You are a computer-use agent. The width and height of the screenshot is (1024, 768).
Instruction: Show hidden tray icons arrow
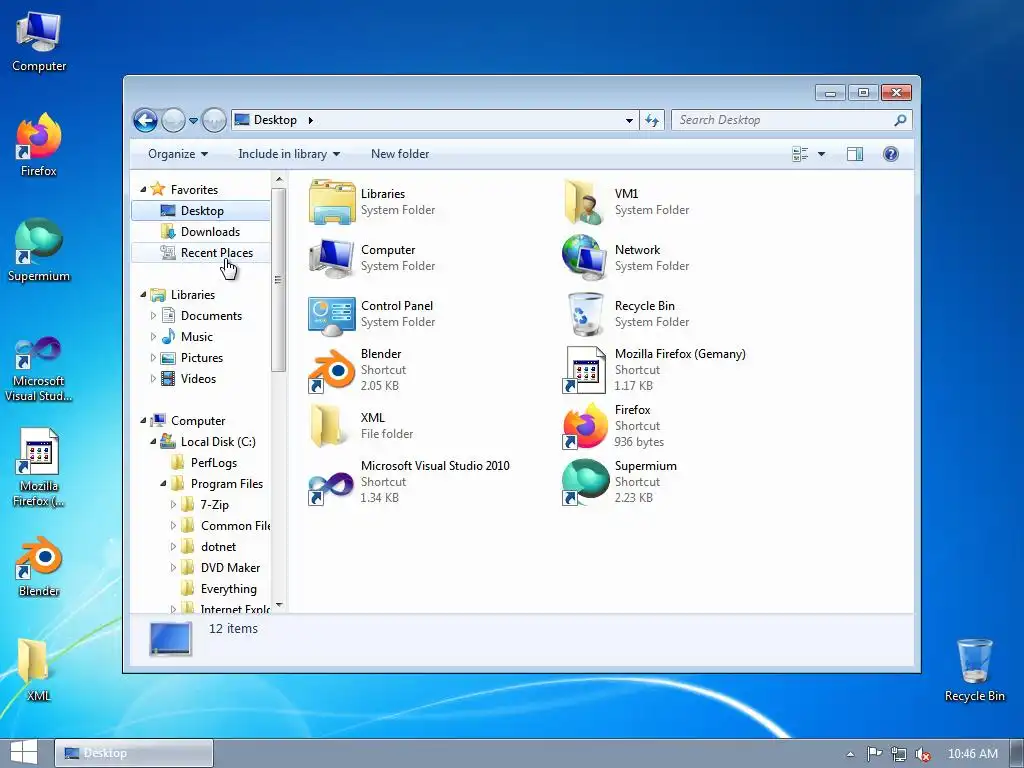(850, 754)
